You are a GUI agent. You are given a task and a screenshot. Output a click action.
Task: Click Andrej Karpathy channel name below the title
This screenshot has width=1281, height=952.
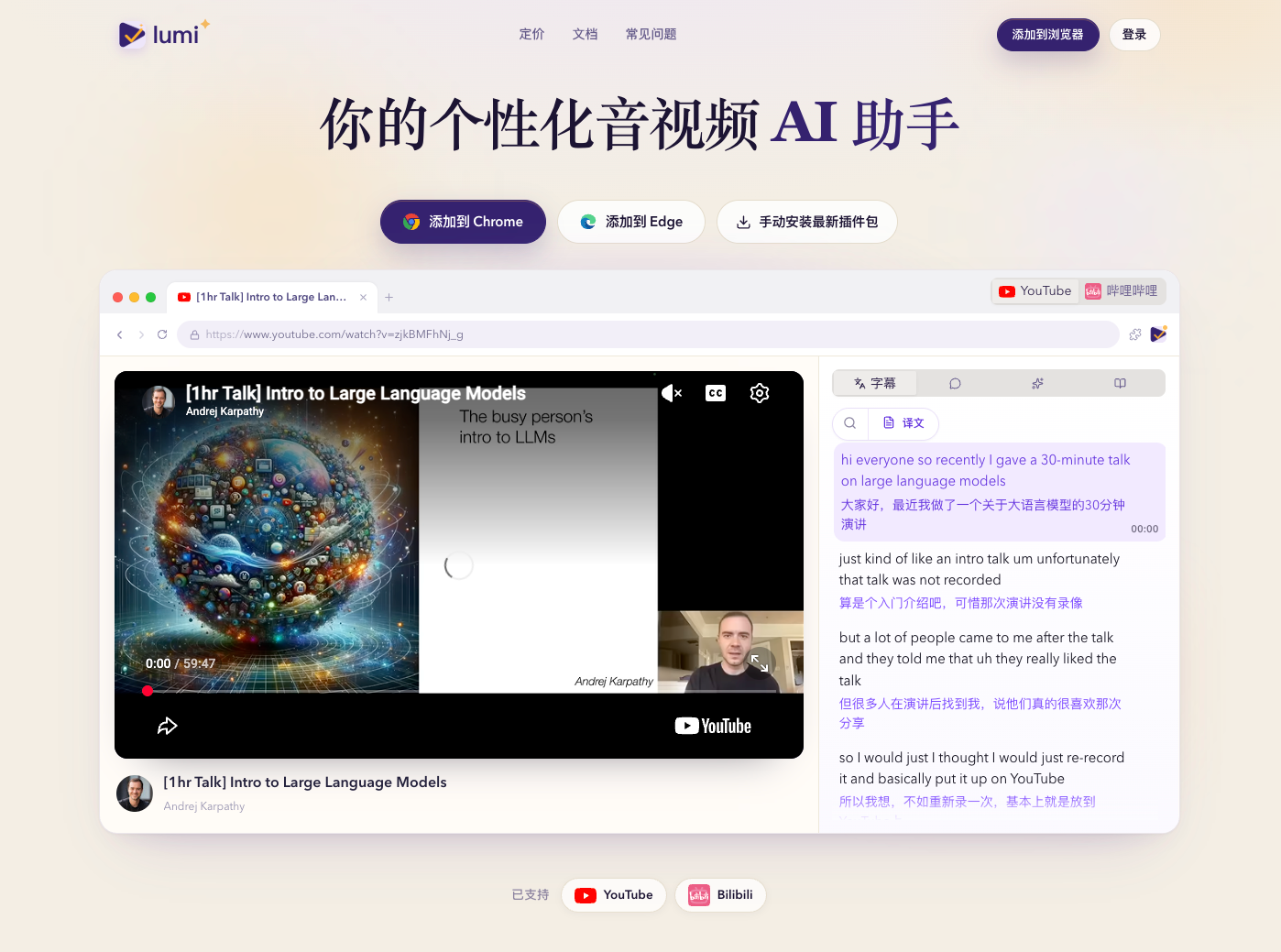pyautogui.click(x=204, y=806)
